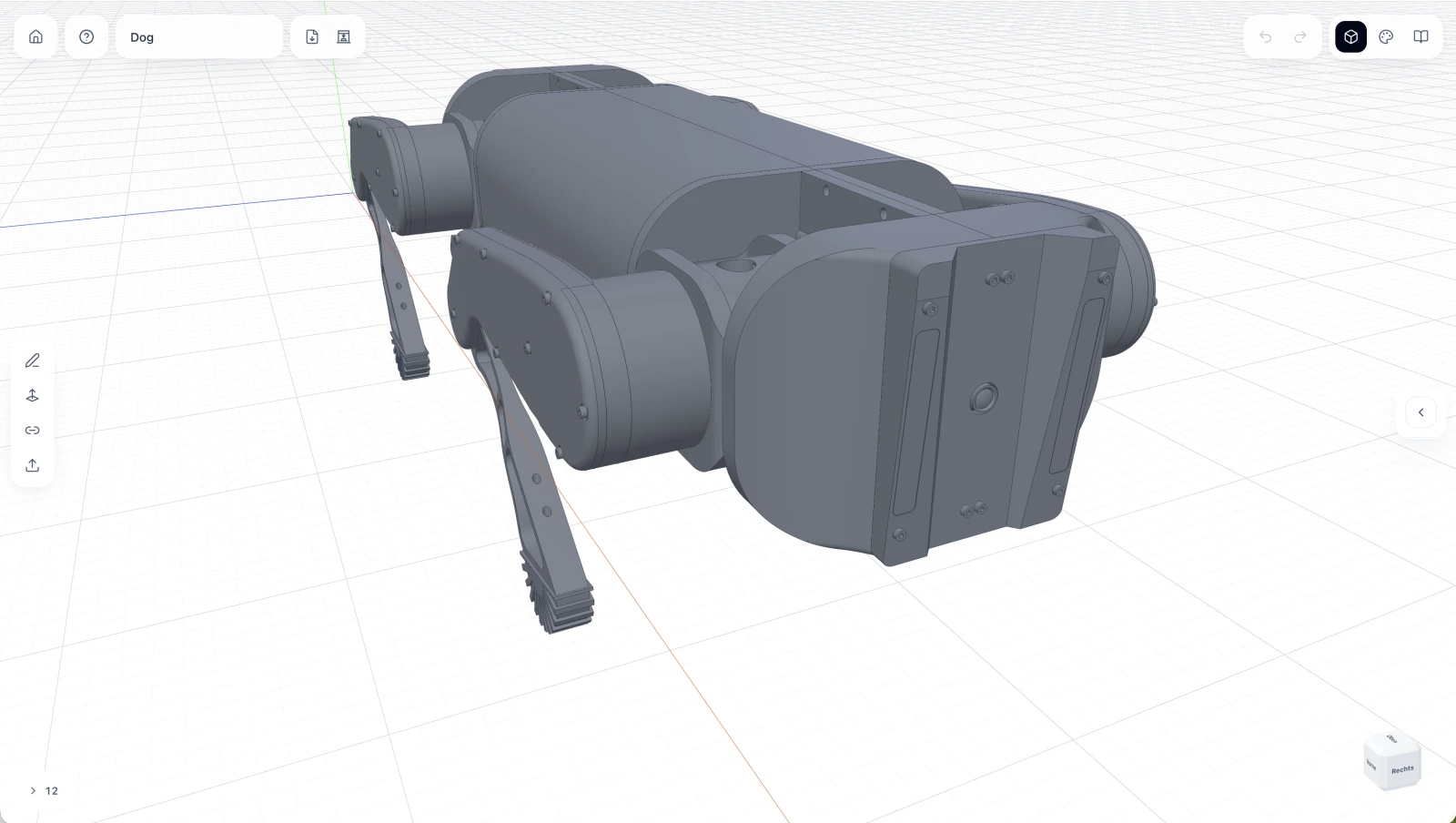Edit the project name field 'Dog'
The height and width of the screenshot is (823, 1456).
(x=199, y=37)
